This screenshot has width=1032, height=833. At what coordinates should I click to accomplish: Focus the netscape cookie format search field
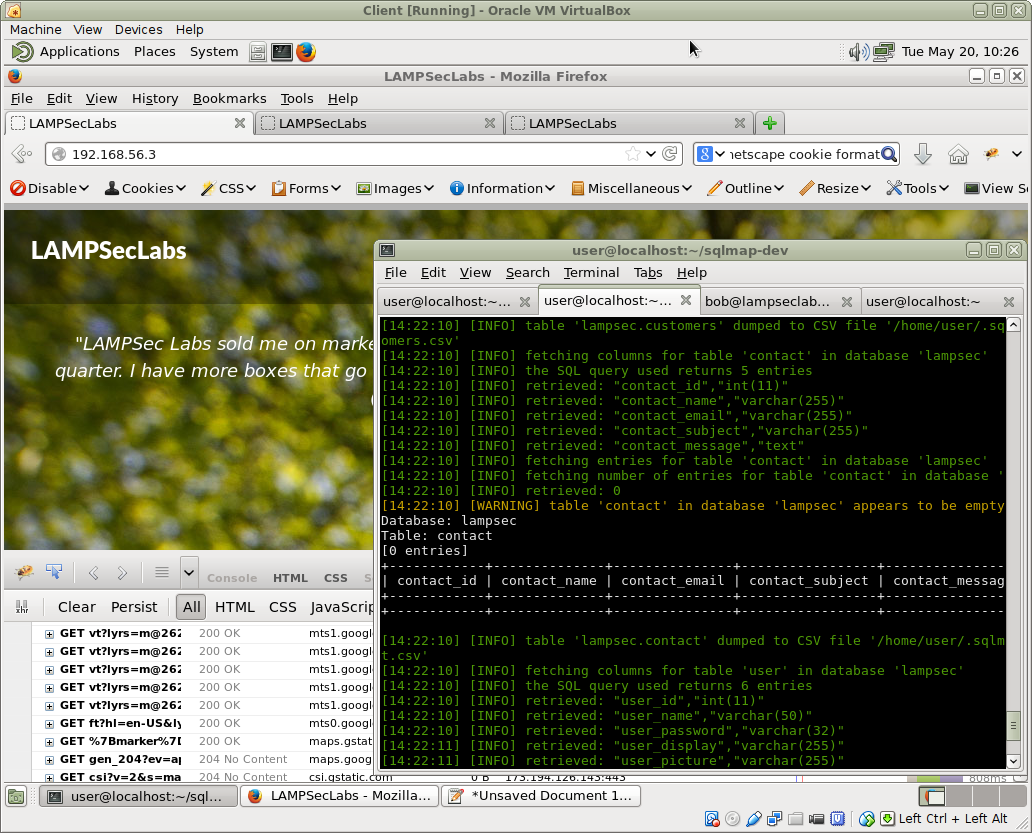click(x=804, y=154)
